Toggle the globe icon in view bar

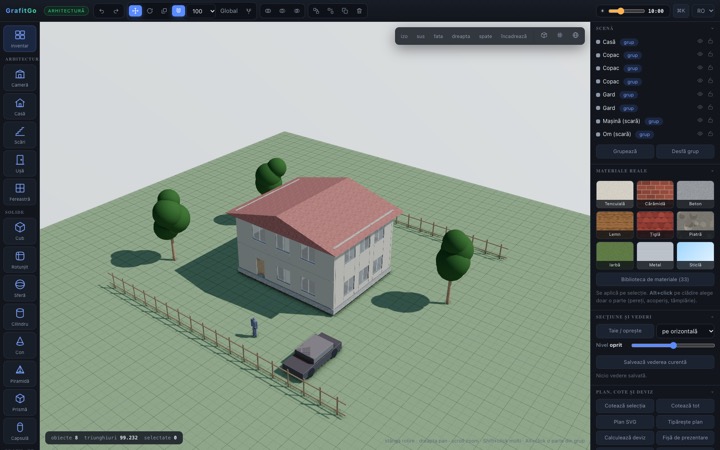[575, 35]
